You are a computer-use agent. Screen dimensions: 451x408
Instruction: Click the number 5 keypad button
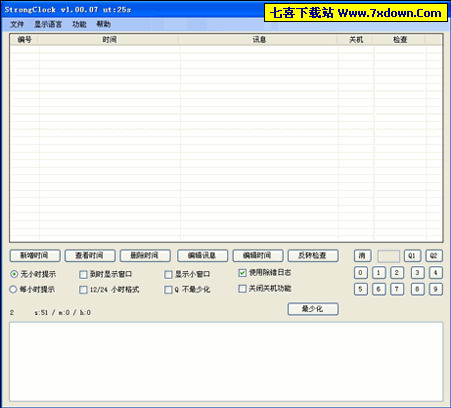pyautogui.click(x=360, y=289)
